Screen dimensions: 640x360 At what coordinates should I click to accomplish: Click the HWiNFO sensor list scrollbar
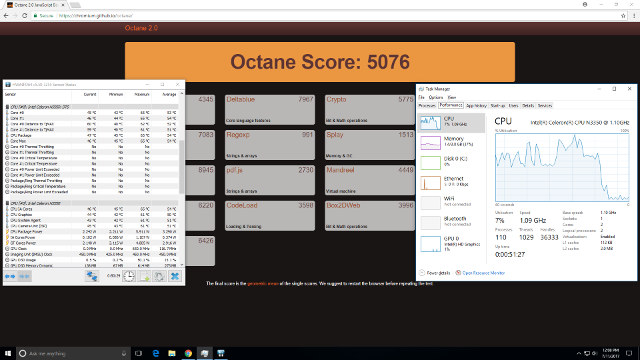point(182,180)
